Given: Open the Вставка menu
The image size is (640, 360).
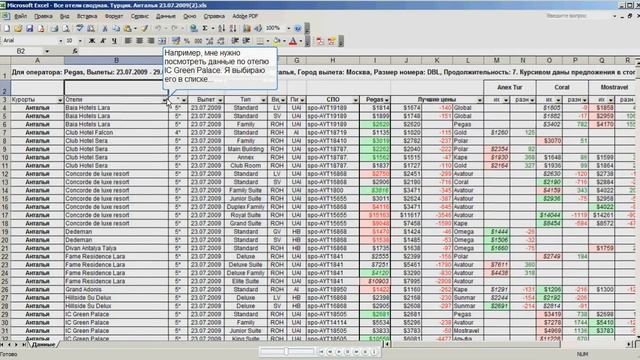Looking at the screenshot, I should [87, 16].
